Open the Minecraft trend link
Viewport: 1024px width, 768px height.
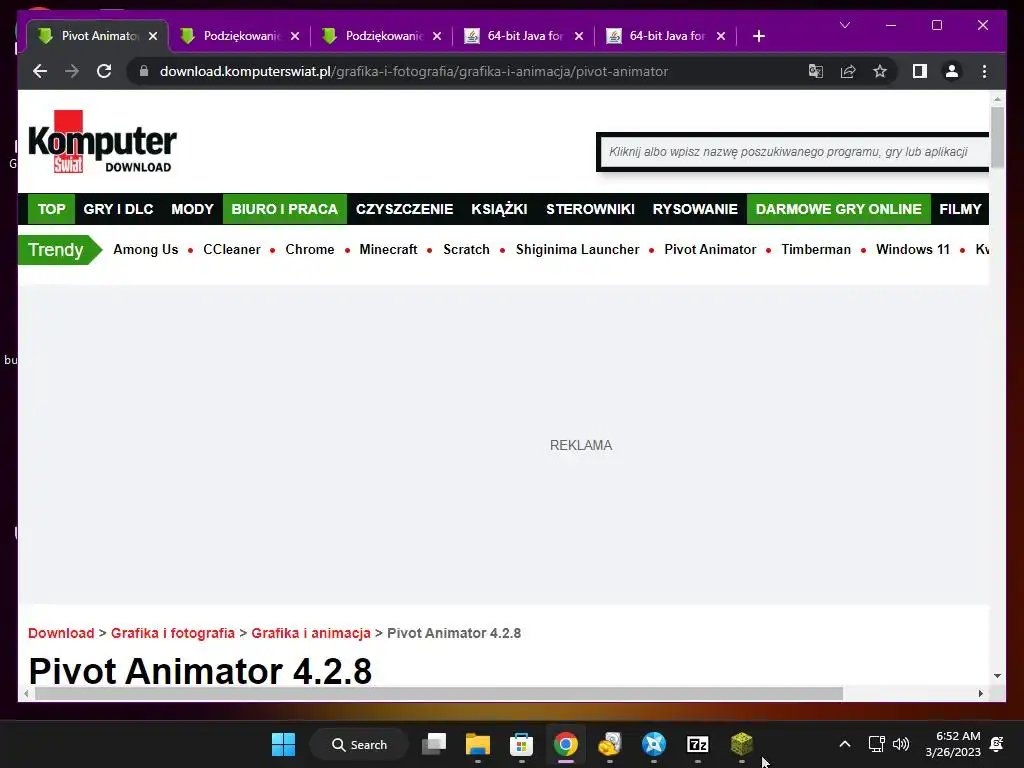pyautogui.click(x=388, y=249)
